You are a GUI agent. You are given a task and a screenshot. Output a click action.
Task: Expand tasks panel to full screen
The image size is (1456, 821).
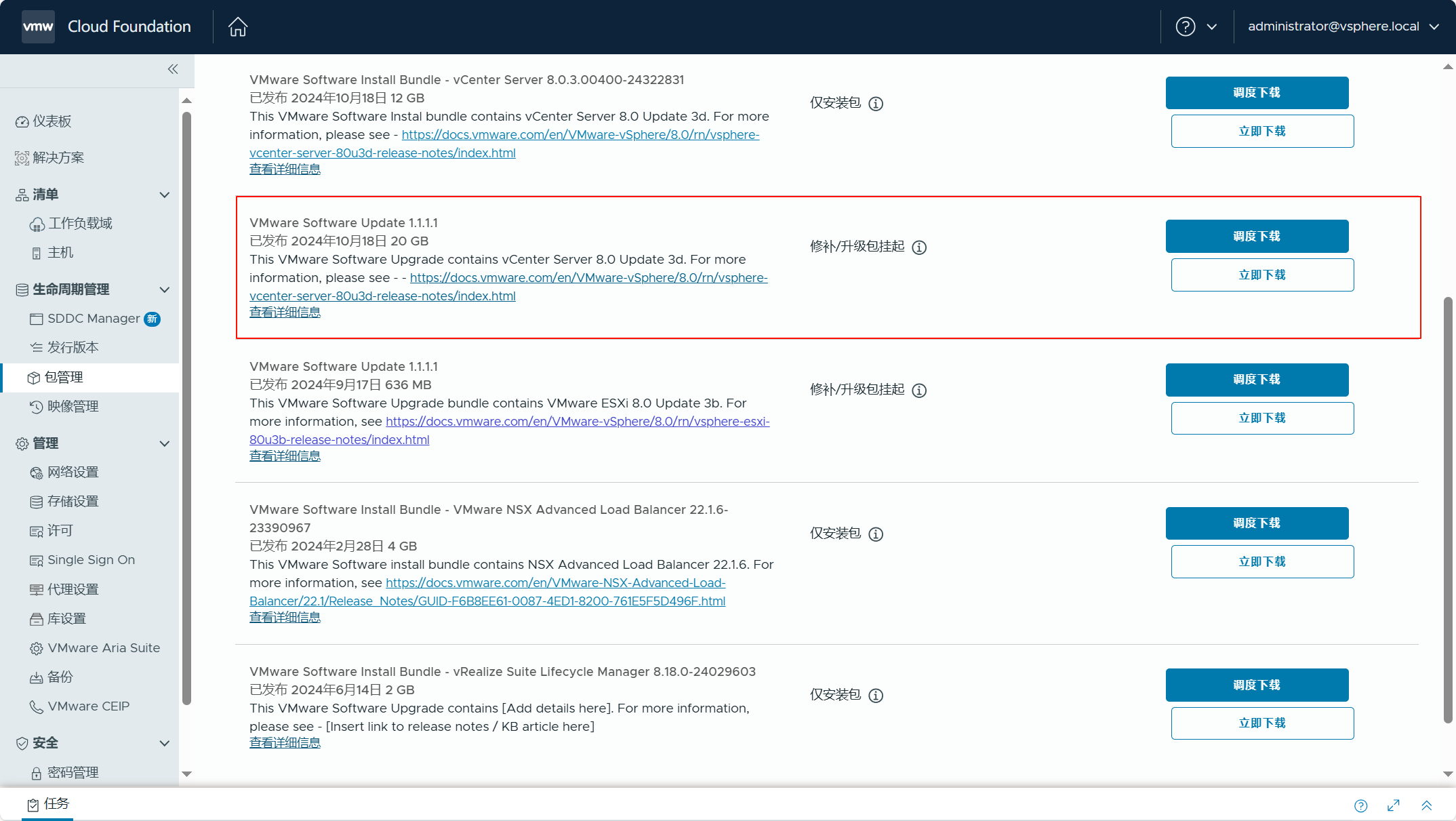[x=1394, y=805]
